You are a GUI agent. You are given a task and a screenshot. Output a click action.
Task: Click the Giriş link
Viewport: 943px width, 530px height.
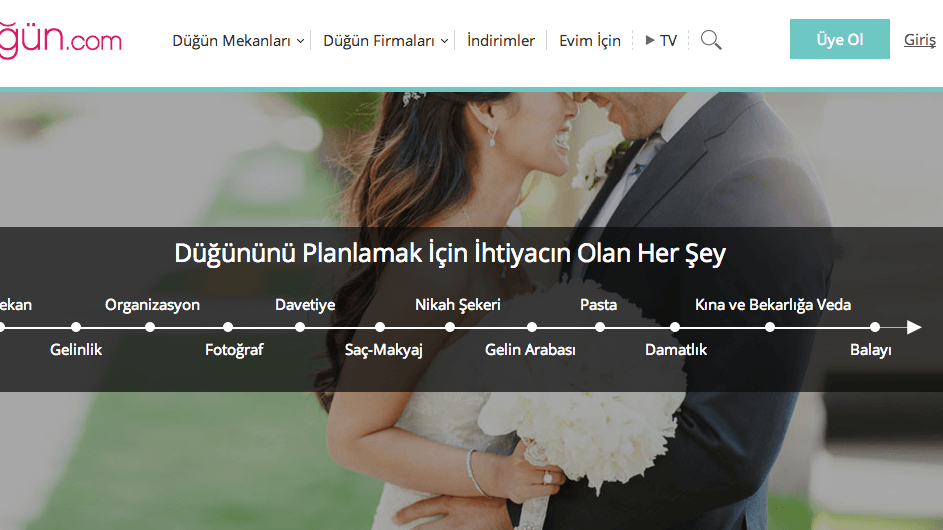920,40
